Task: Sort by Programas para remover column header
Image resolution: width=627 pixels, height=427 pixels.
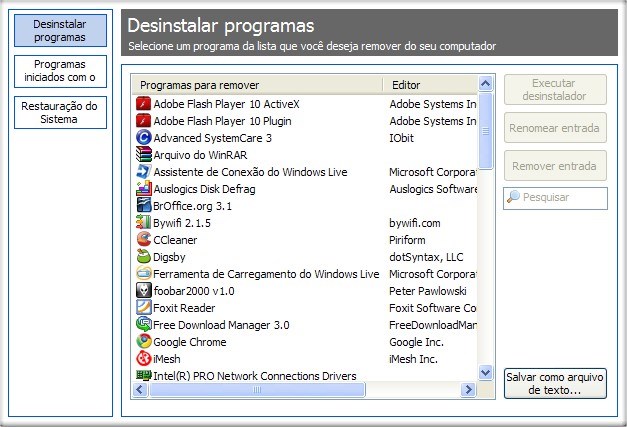Action: coord(257,85)
